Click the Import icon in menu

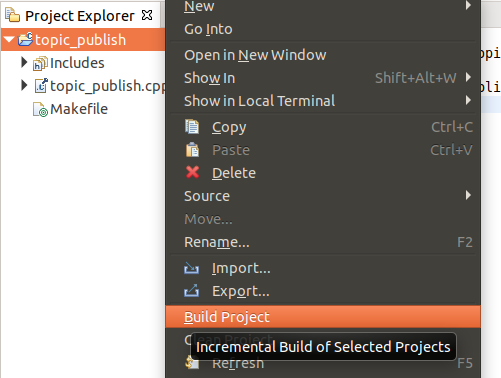pyautogui.click(x=191, y=268)
